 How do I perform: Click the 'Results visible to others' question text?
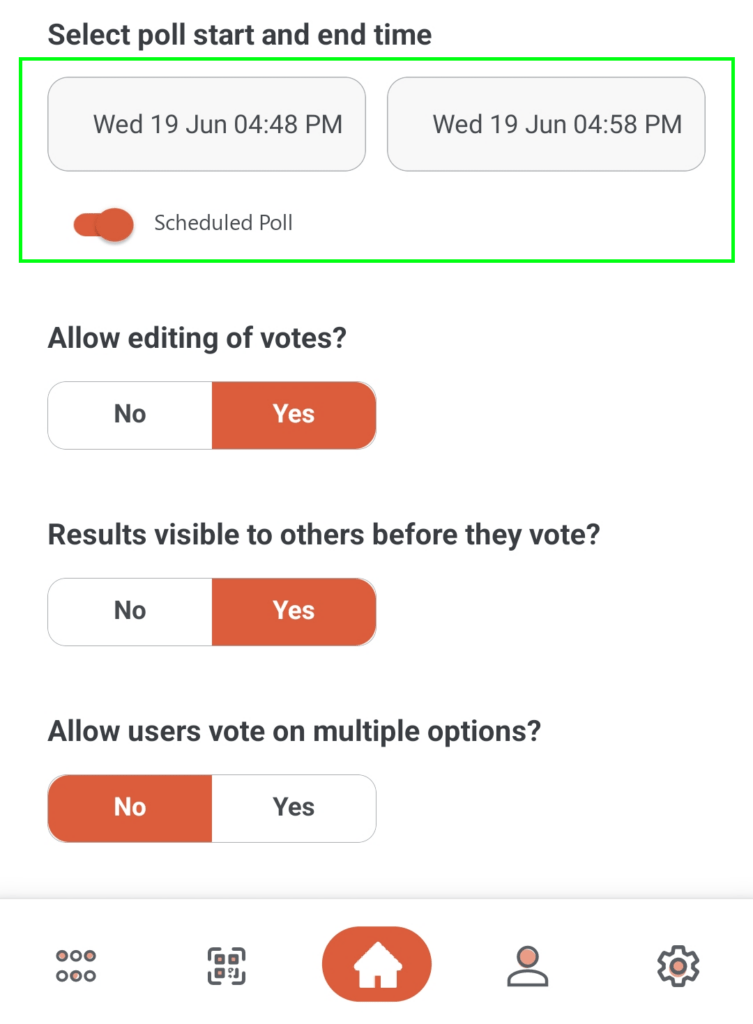pos(324,535)
